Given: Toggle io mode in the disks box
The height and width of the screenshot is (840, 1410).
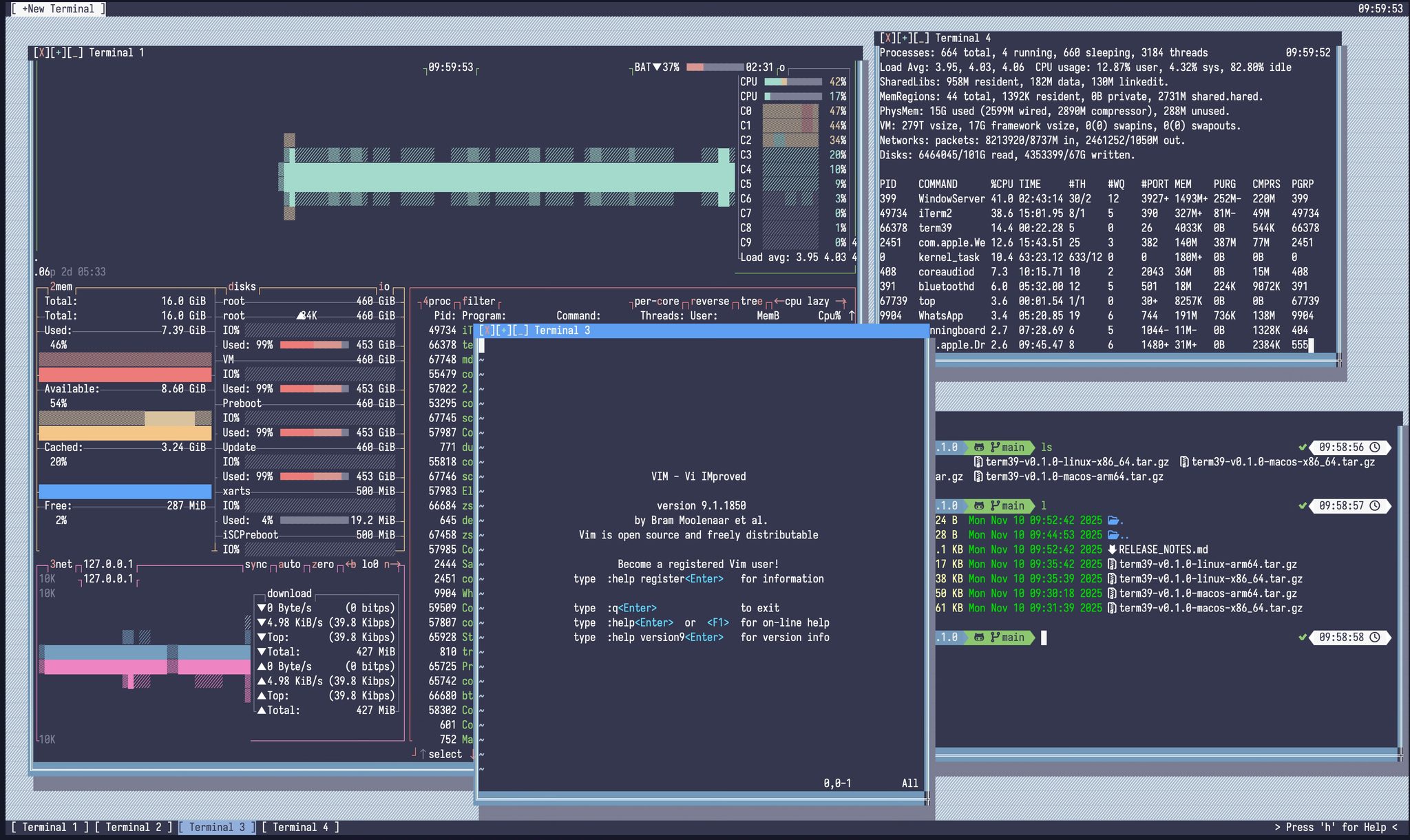Looking at the screenshot, I should click(384, 286).
